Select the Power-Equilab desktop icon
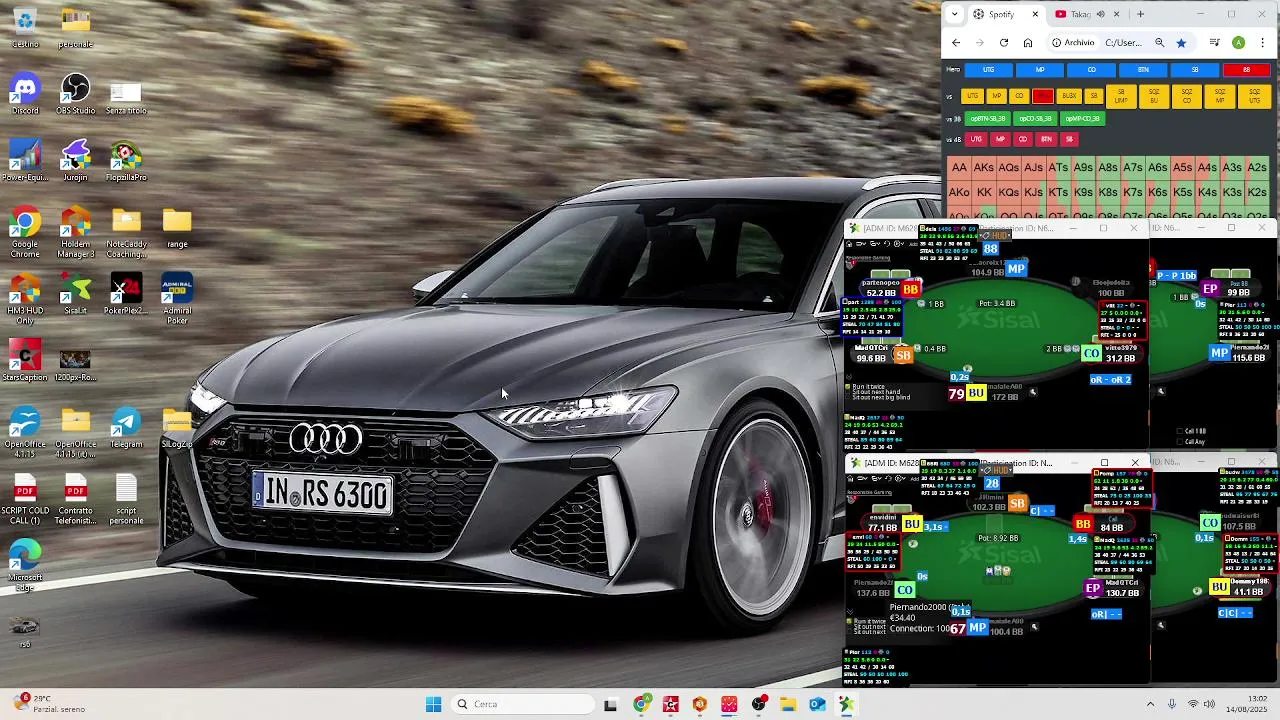Viewport: 1280px width, 720px height. tap(25, 162)
